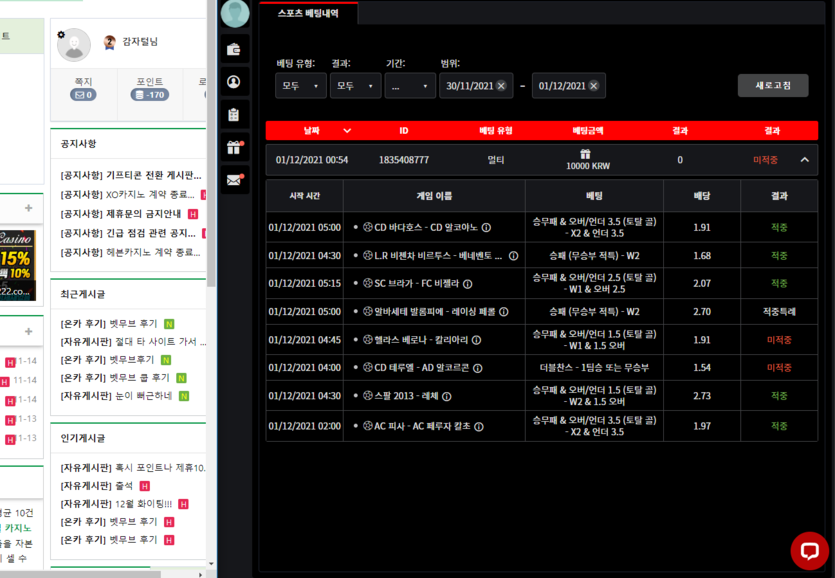Open the clipboard betting history icon
Image resolution: width=835 pixels, height=578 pixels.
click(234, 115)
